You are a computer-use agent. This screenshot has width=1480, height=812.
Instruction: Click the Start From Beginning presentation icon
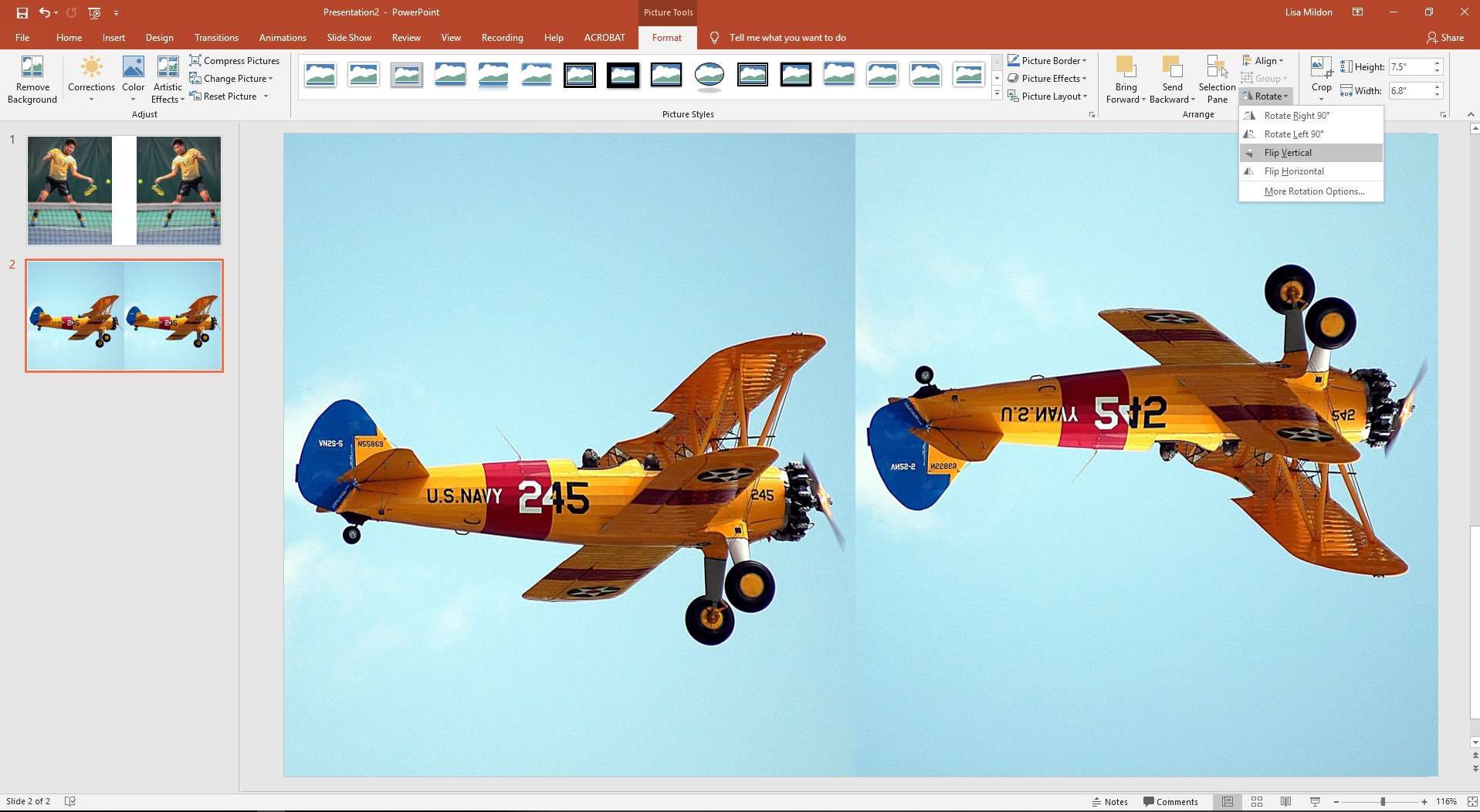(x=94, y=12)
